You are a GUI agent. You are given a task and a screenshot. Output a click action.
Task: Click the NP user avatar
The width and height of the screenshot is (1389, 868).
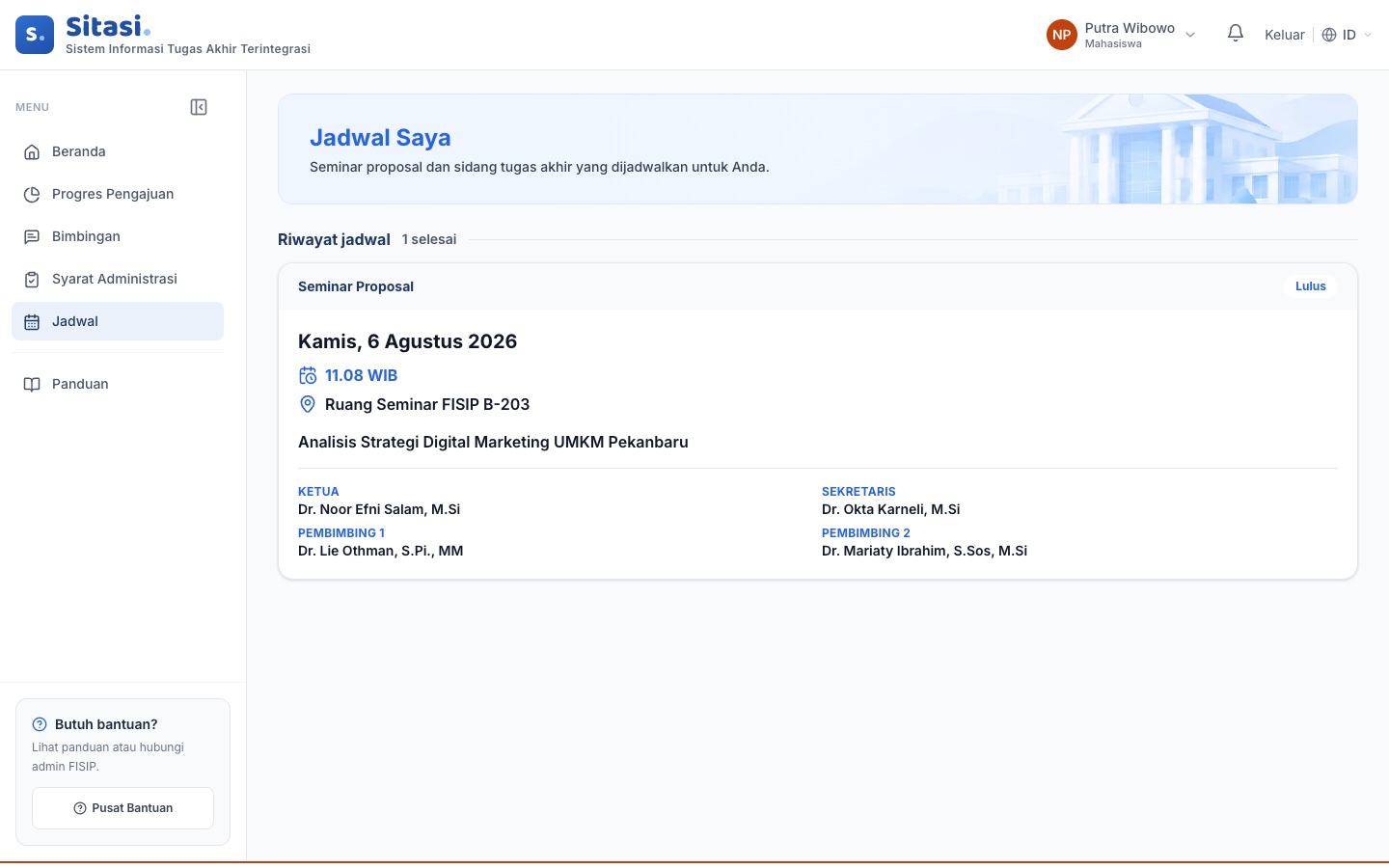pyautogui.click(x=1062, y=35)
